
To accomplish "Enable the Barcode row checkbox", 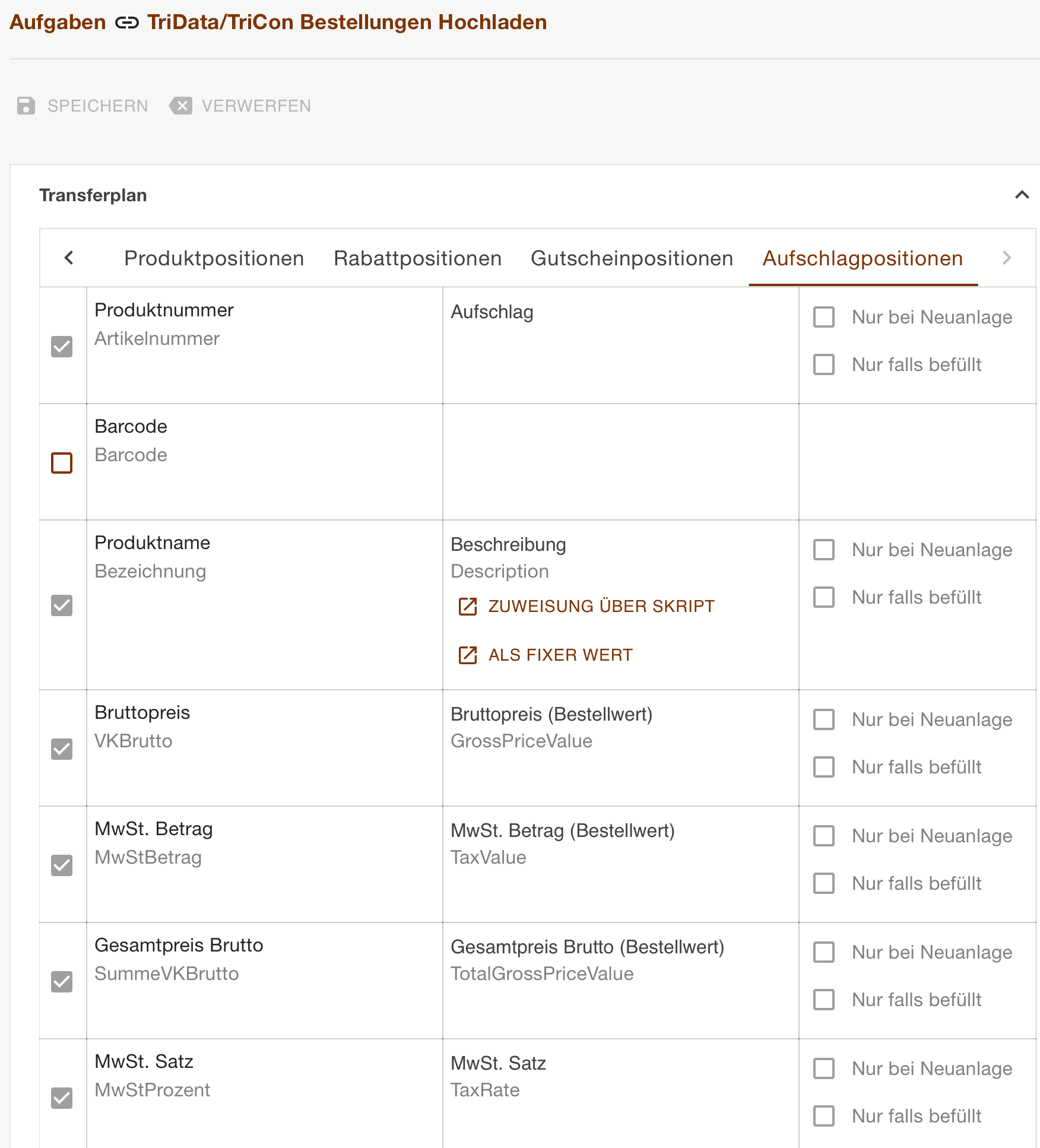I will point(62,462).
